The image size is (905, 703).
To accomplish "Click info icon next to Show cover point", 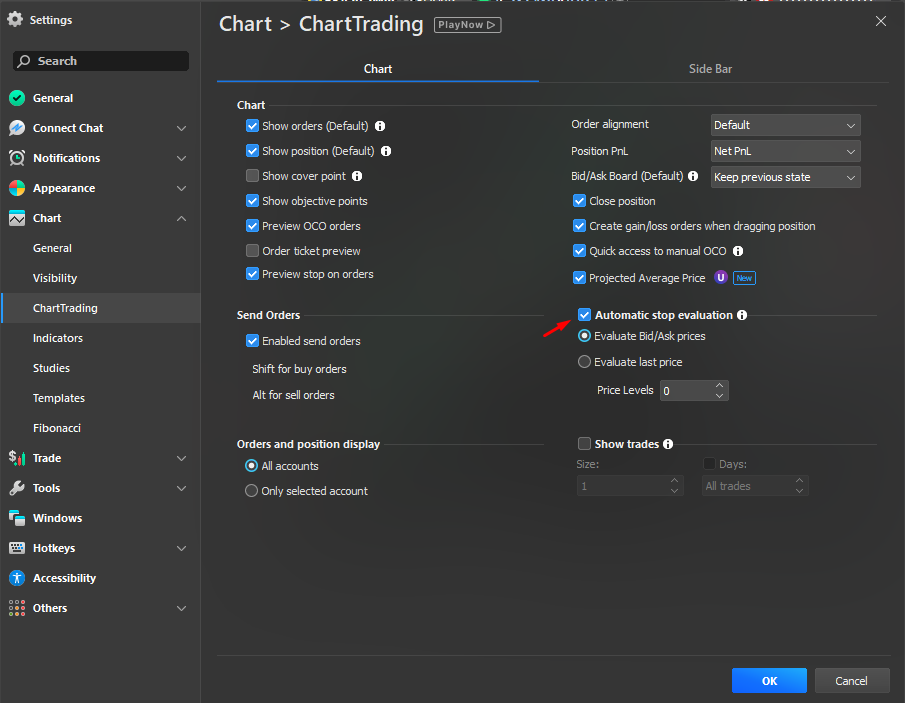I will pyautogui.click(x=357, y=176).
